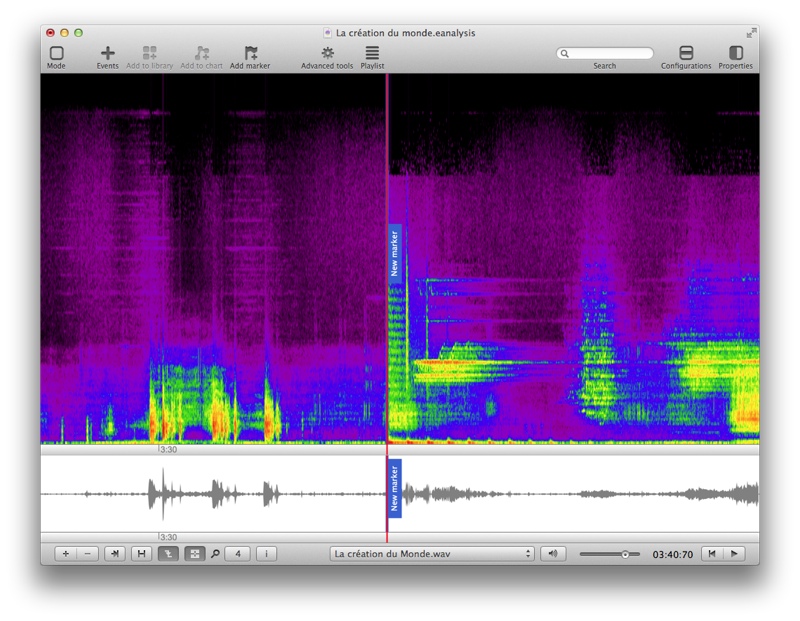Show the Playlist

(x=372, y=53)
